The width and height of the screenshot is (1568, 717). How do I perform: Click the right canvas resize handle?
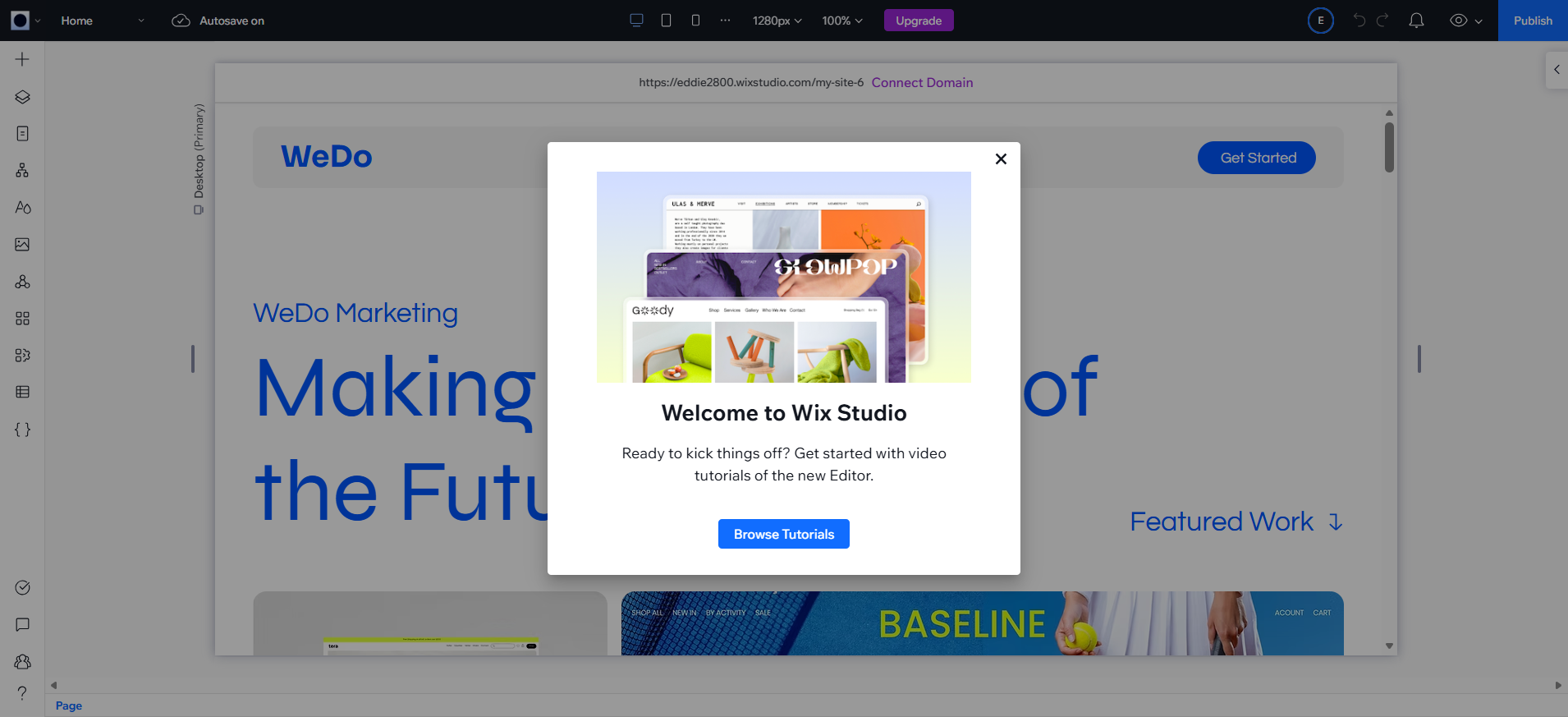click(1419, 359)
